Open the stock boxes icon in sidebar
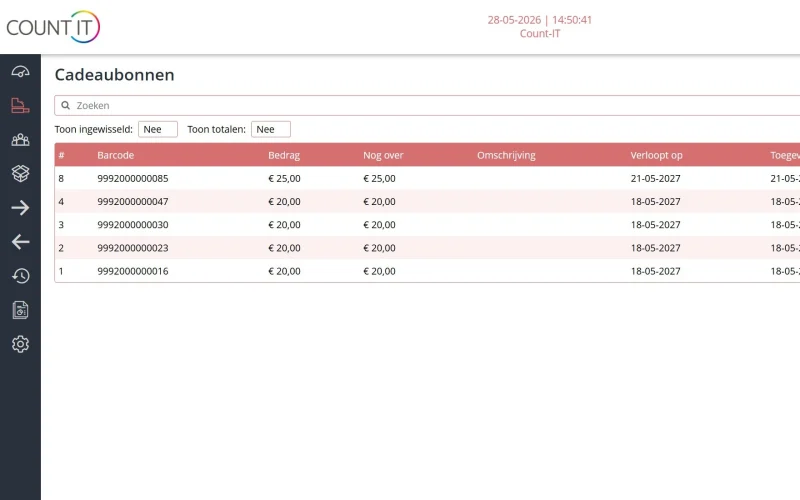The width and height of the screenshot is (800, 500). (x=20, y=173)
